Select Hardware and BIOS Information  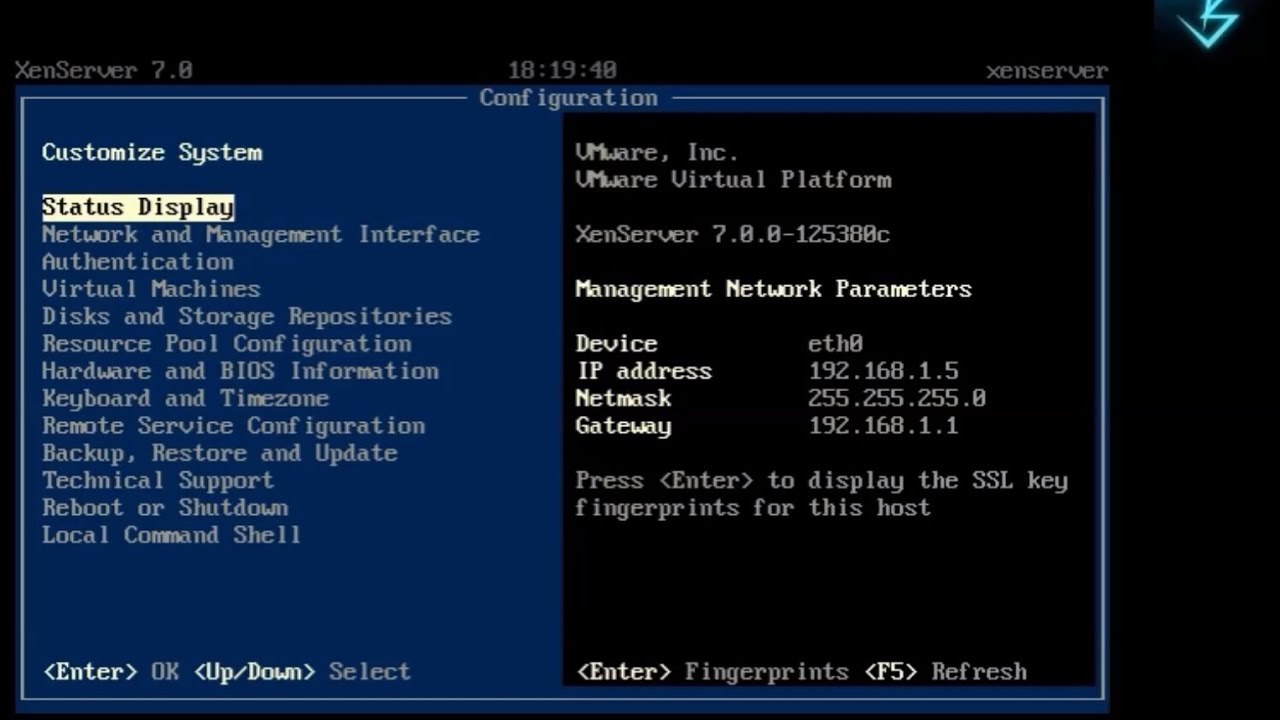(x=240, y=371)
